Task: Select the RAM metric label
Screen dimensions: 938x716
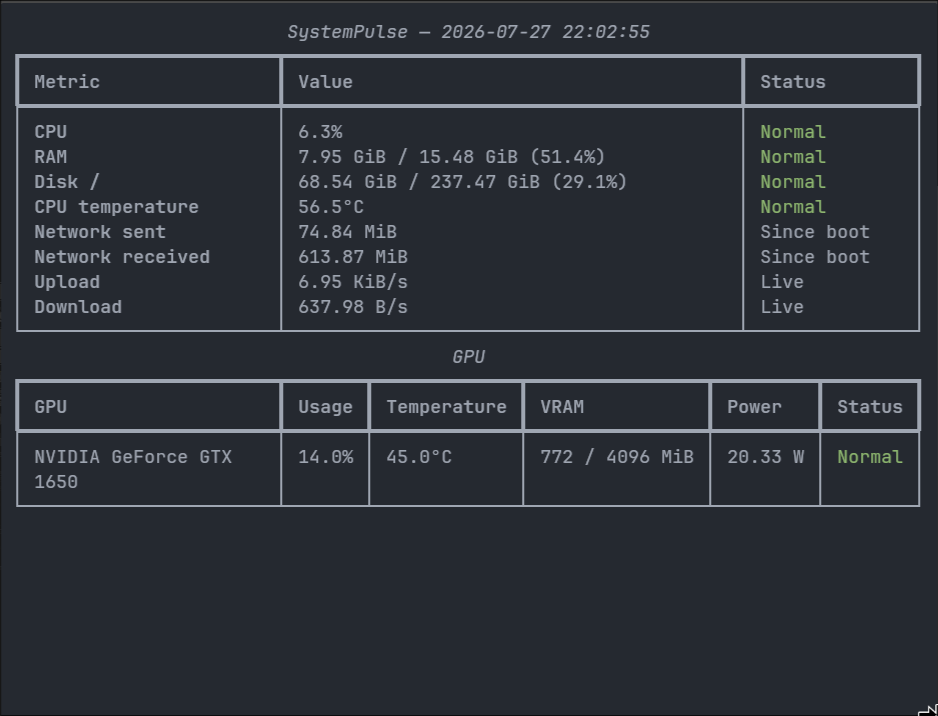Action: coord(50,157)
